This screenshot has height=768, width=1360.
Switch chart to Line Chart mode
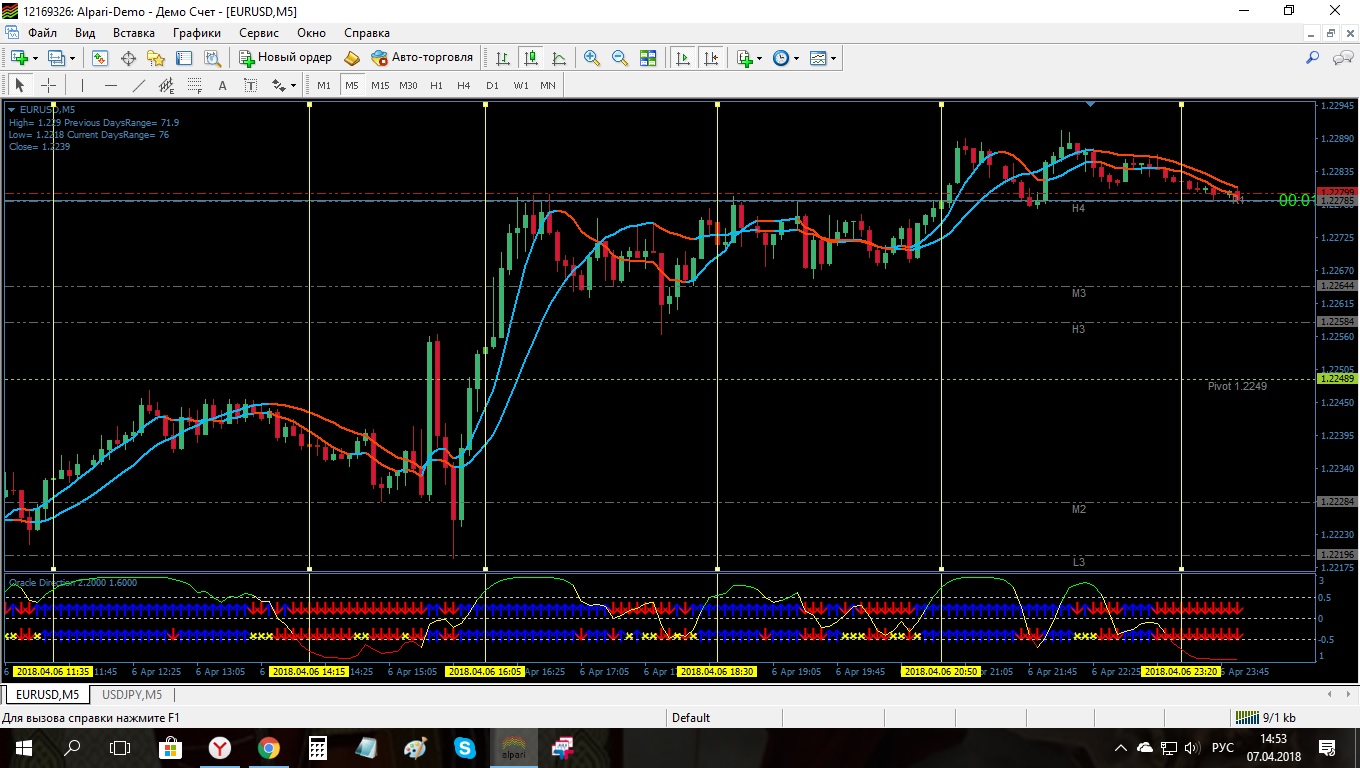[558, 58]
